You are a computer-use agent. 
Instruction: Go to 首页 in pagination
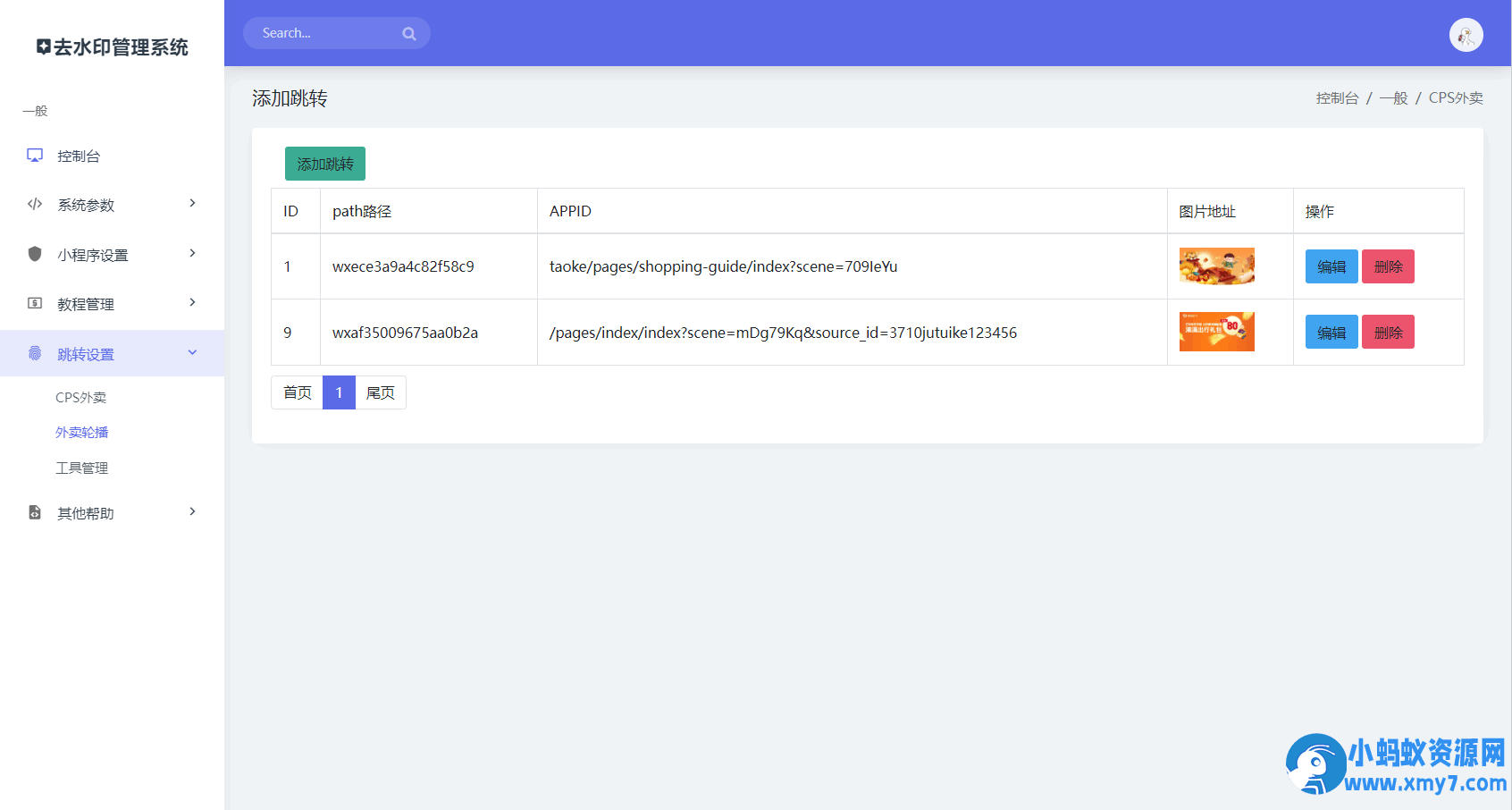coord(297,392)
